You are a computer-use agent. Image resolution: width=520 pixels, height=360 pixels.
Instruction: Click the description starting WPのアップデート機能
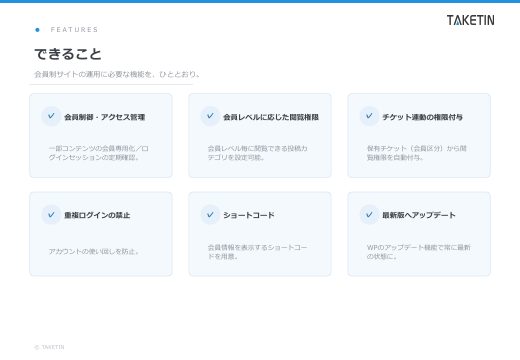pyautogui.click(x=418, y=252)
